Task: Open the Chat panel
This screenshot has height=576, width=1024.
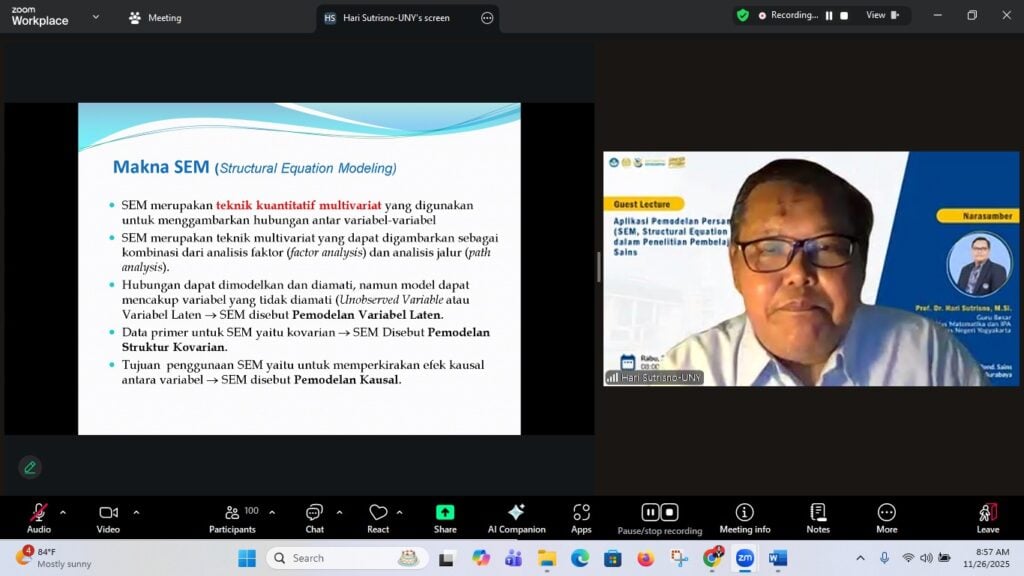Action: coord(314,517)
